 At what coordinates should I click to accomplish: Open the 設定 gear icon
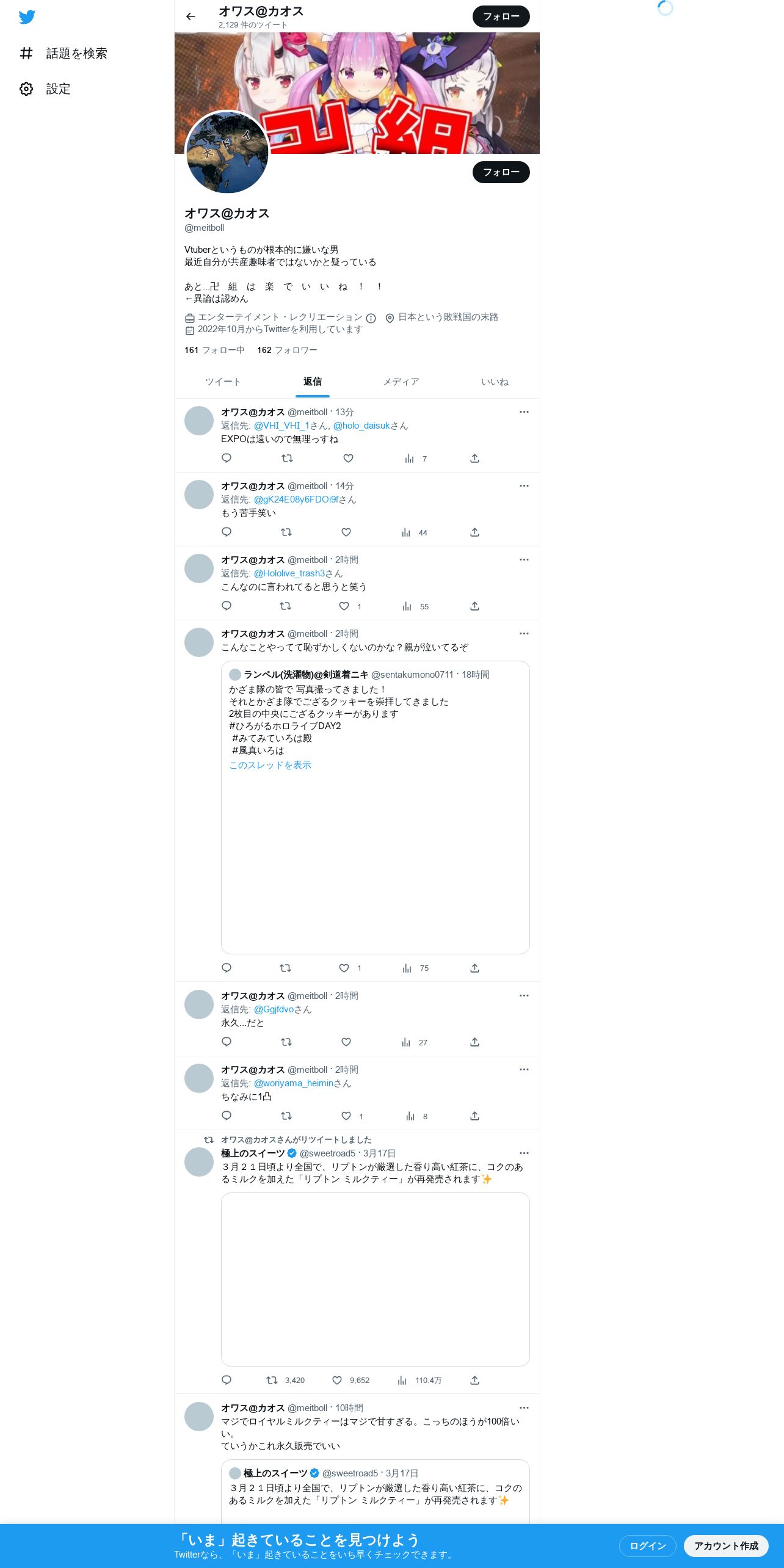(x=26, y=89)
